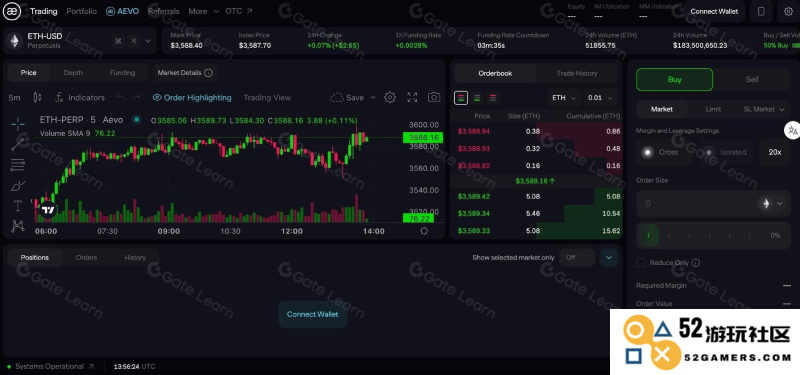The width and height of the screenshot is (800, 375).
Task: Click the order size percentage slider
Action: [x=713, y=236]
